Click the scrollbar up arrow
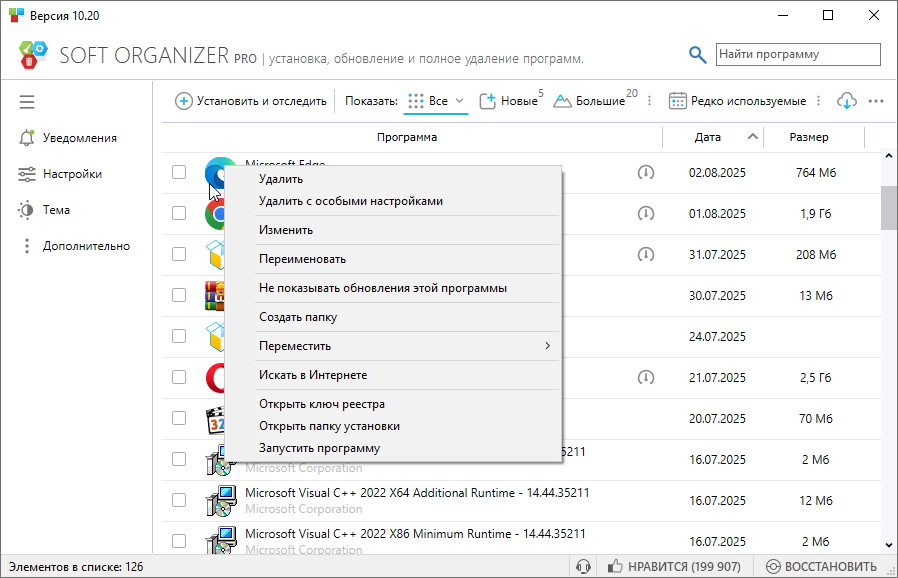898x578 pixels. [x=889, y=156]
